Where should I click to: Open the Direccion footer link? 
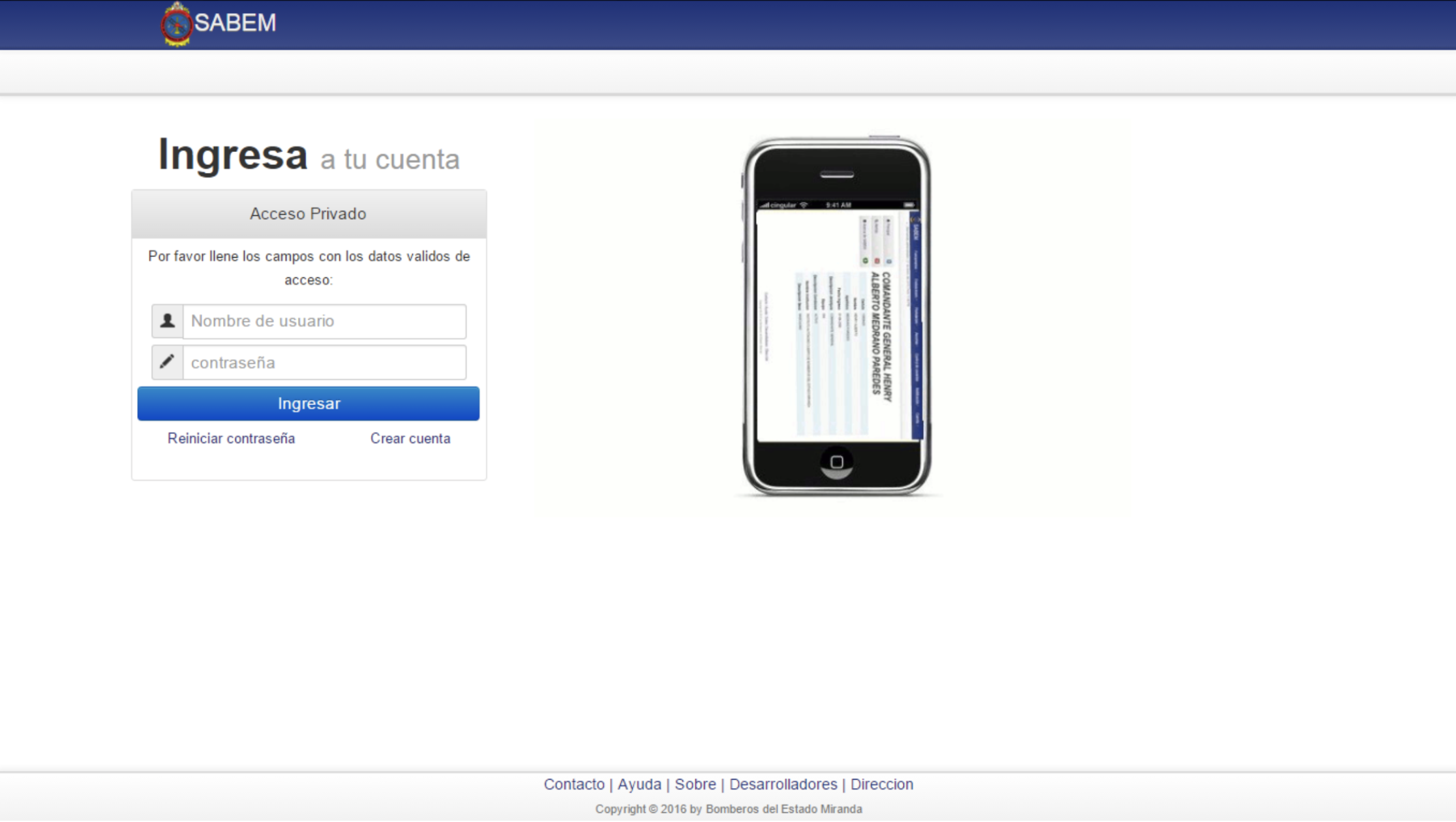pyautogui.click(x=881, y=784)
